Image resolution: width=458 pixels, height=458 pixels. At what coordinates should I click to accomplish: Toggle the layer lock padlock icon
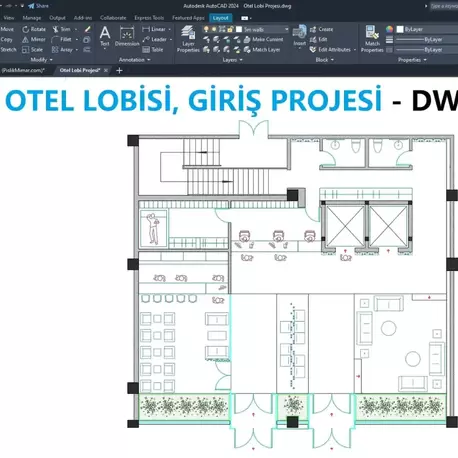tap(230, 29)
